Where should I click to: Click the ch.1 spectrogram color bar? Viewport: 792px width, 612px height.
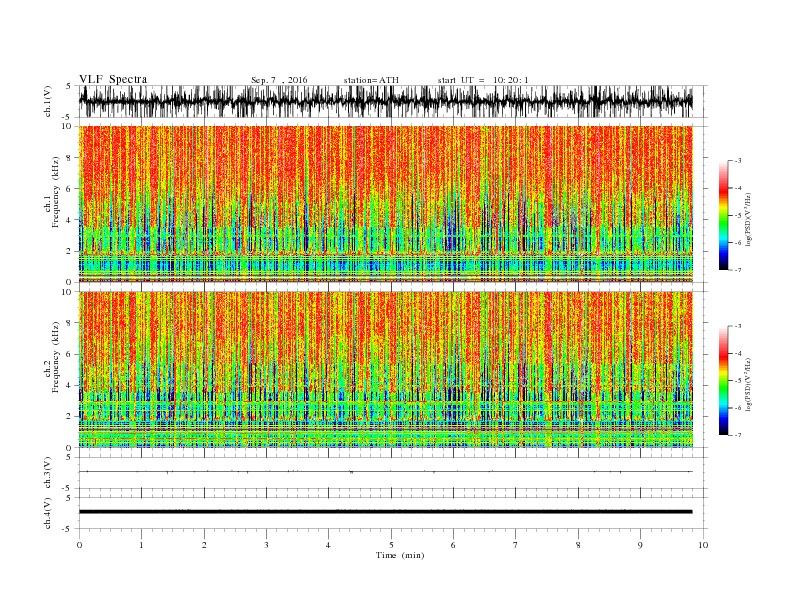[723, 215]
